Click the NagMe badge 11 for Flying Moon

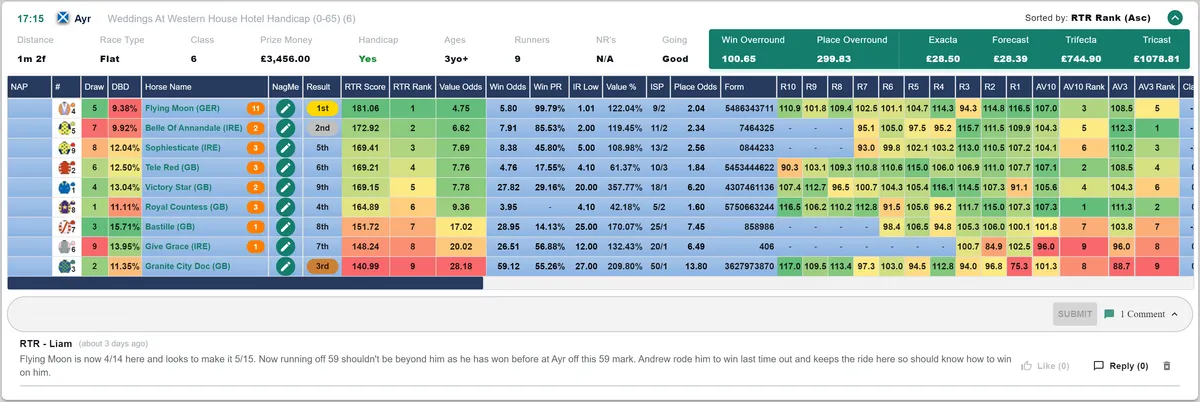click(255, 108)
